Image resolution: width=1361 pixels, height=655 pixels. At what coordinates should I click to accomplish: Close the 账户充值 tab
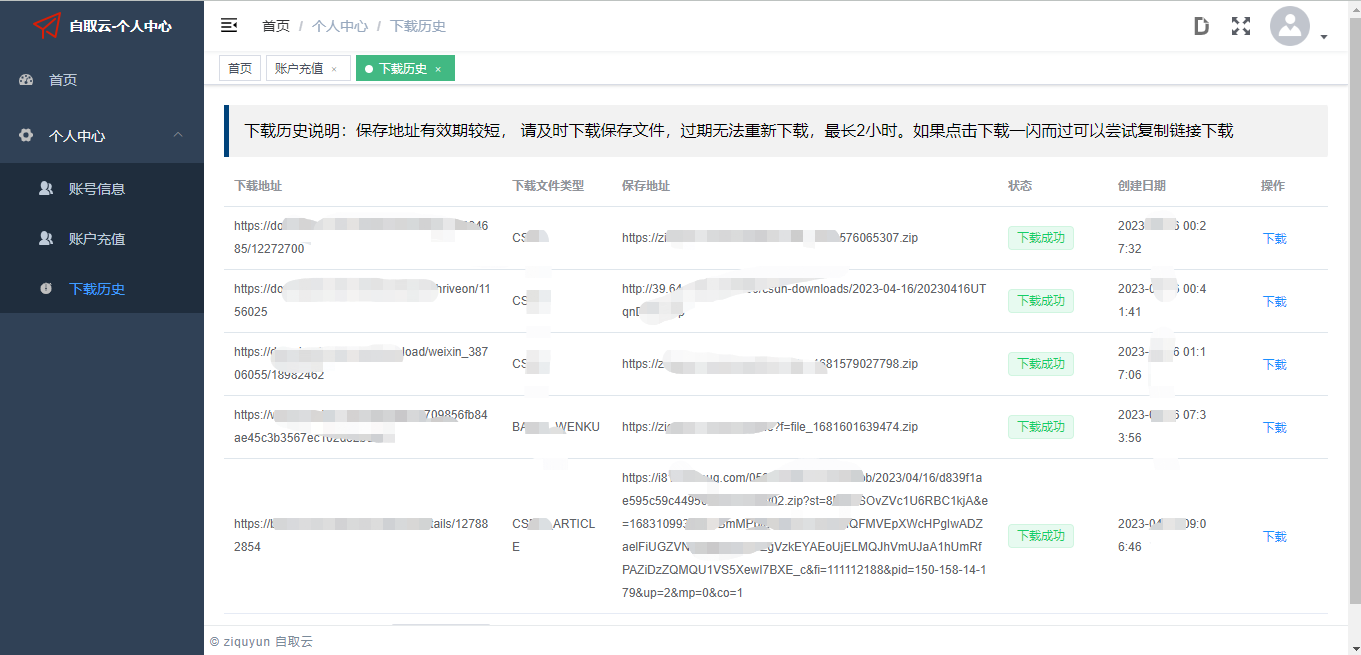click(x=334, y=69)
